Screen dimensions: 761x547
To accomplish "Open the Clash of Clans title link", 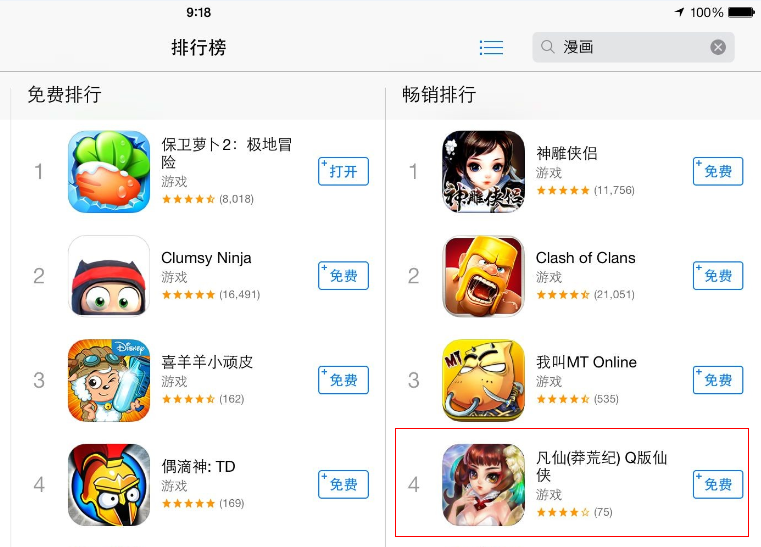I will (x=585, y=258).
